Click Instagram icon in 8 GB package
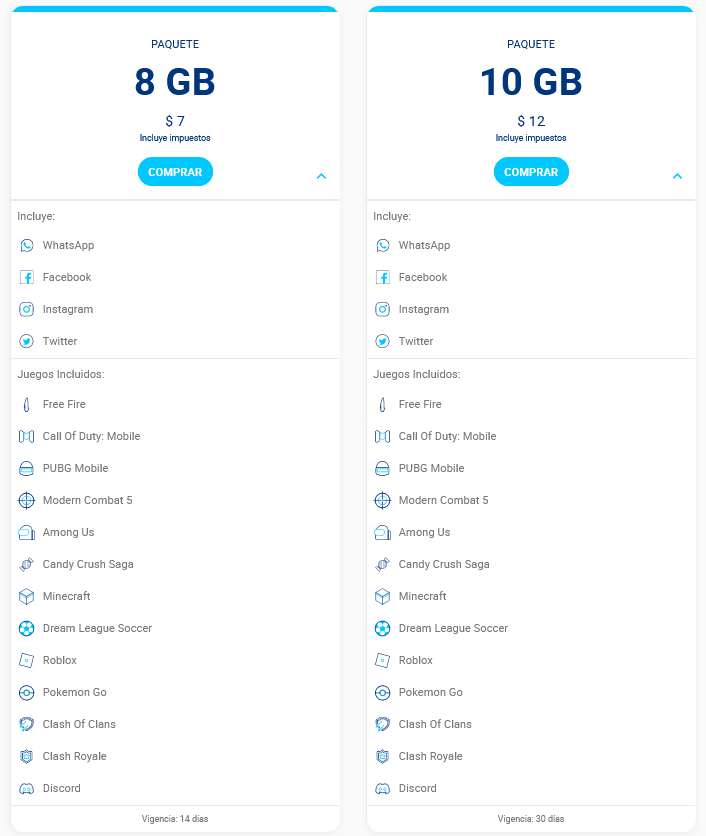 point(27,309)
